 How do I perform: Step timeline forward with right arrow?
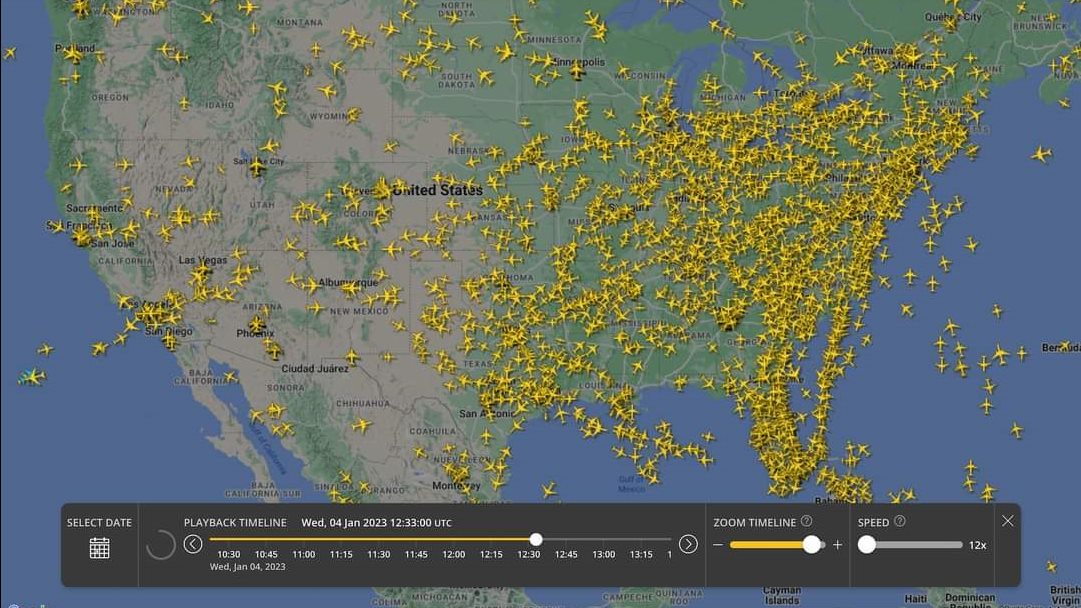[688, 544]
